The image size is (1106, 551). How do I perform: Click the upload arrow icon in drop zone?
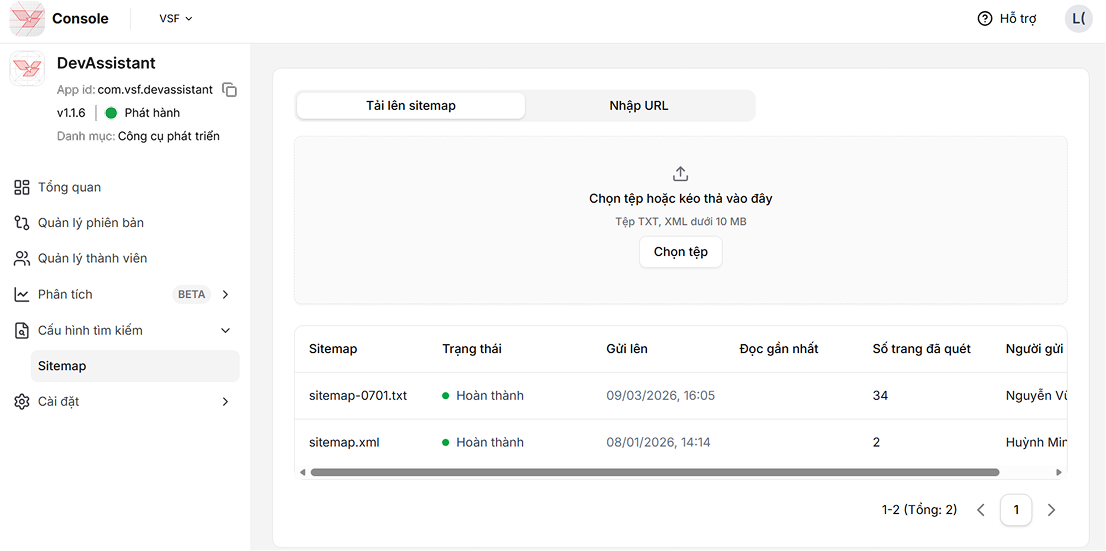pos(681,174)
